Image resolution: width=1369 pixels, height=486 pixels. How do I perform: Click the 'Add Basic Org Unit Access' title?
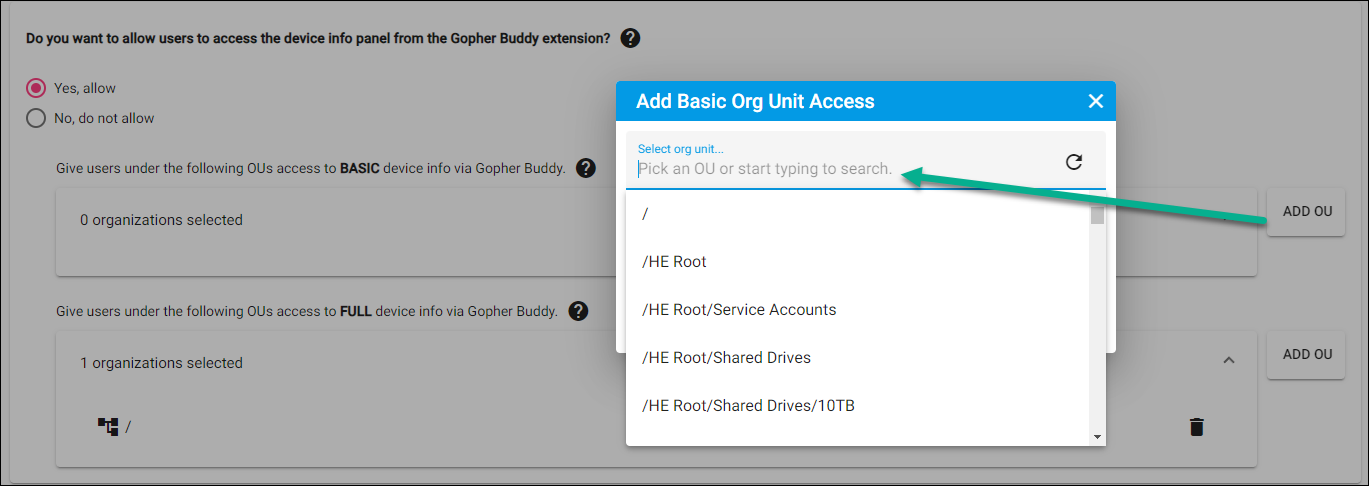click(755, 101)
